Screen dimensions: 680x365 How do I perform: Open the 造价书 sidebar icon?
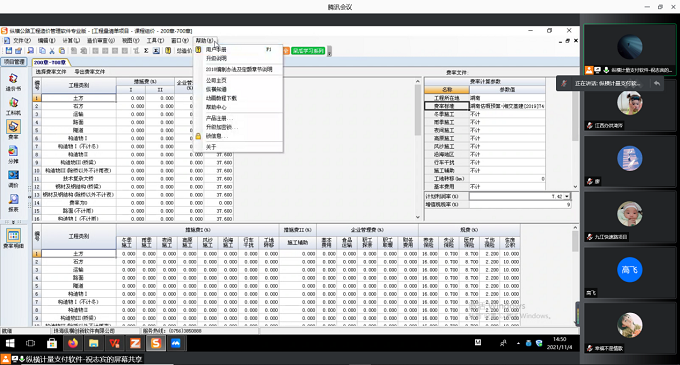point(13,81)
